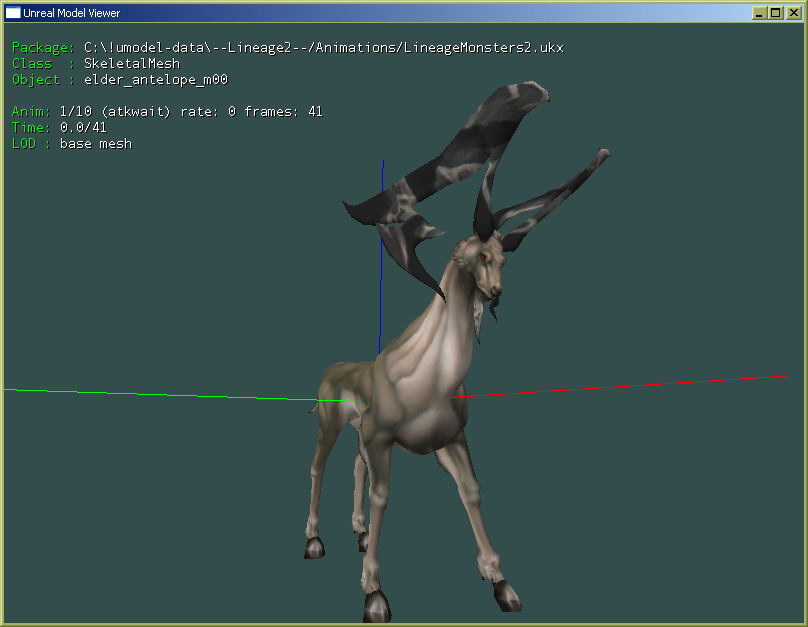This screenshot has height=627, width=808.
Task: Click the LOD base mesh text
Action: [72, 144]
